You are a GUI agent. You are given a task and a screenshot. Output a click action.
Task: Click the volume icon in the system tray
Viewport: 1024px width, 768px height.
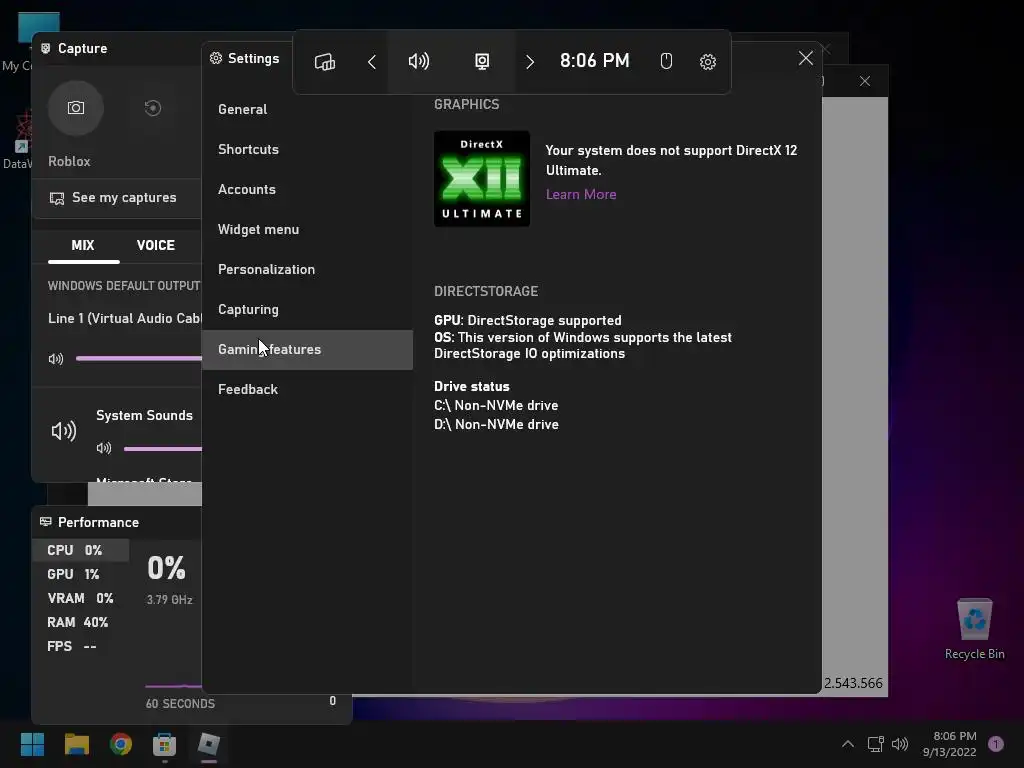[900, 744]
